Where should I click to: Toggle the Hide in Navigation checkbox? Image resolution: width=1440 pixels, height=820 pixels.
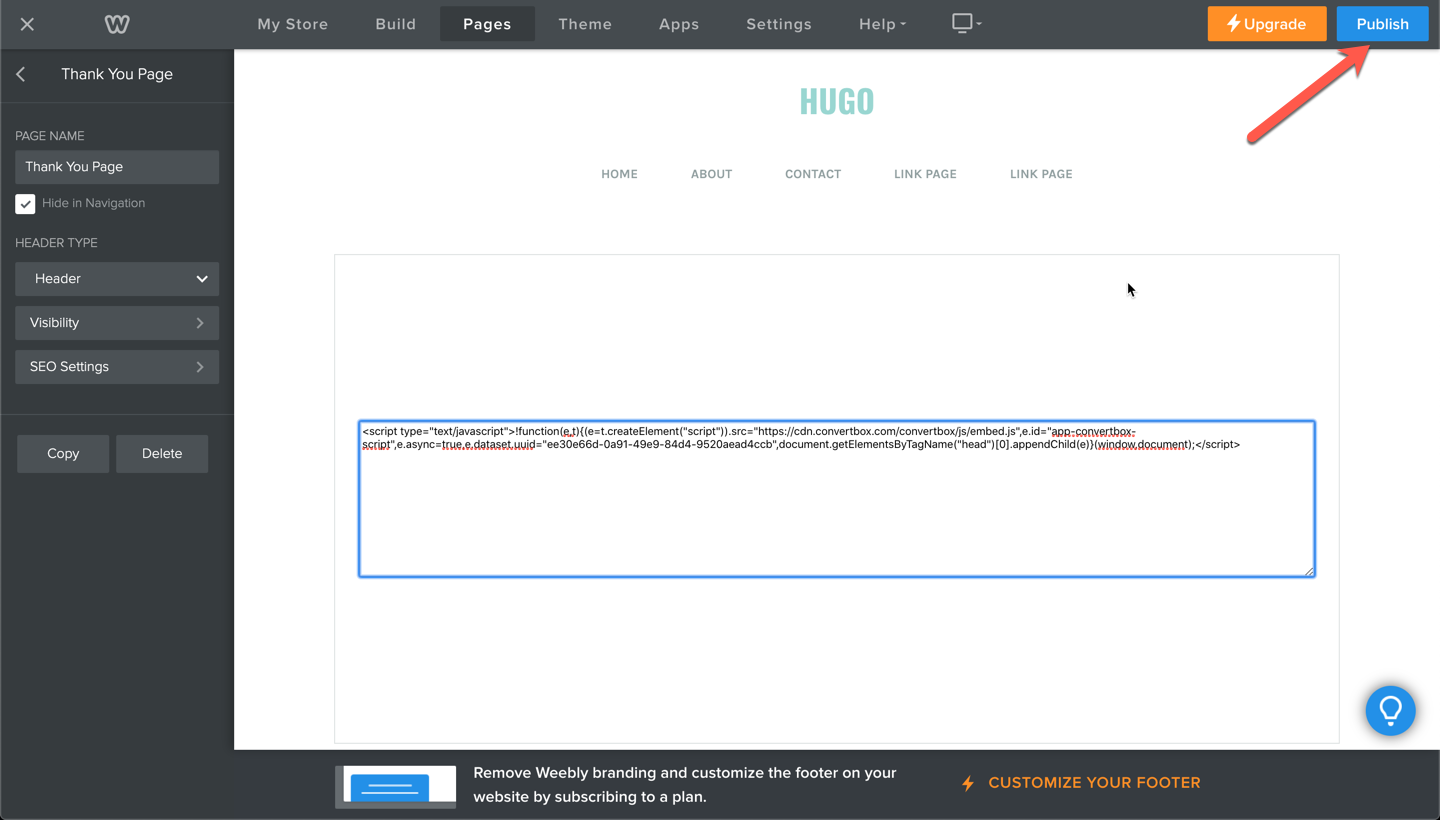tap(25, 204)
